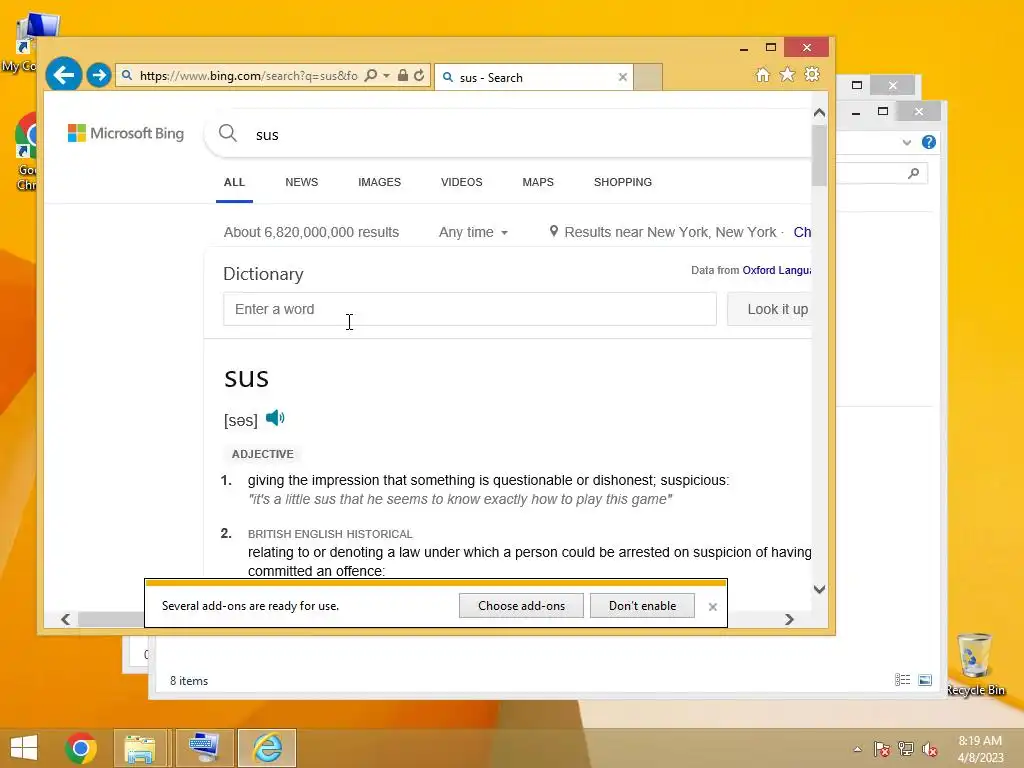Open File Explorer from the taskbar
The width and height of the screenshot is (1024, 768).
coord(141,748)
